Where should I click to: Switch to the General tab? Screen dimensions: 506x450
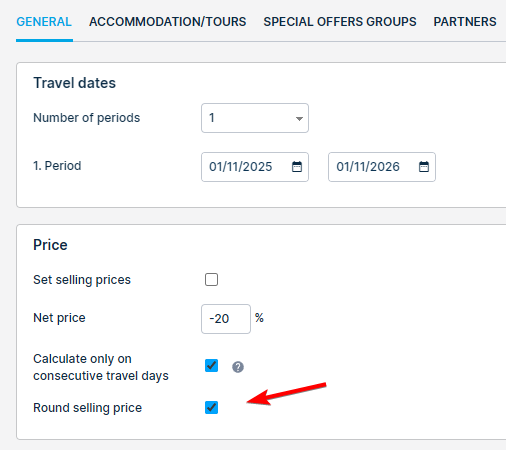click(x=44, y=22)
